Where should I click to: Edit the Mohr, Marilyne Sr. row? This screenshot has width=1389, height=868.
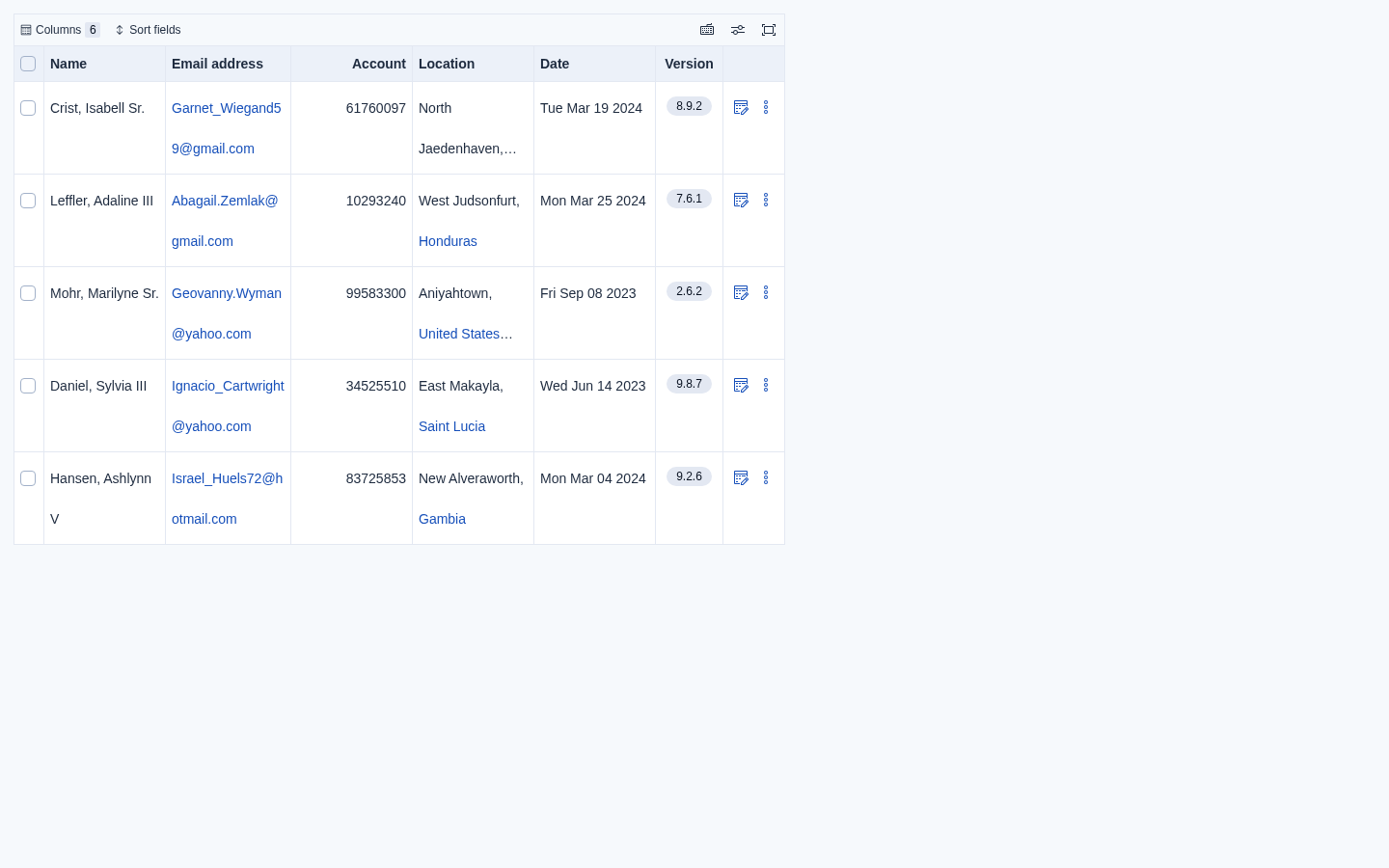coord(741,292)
